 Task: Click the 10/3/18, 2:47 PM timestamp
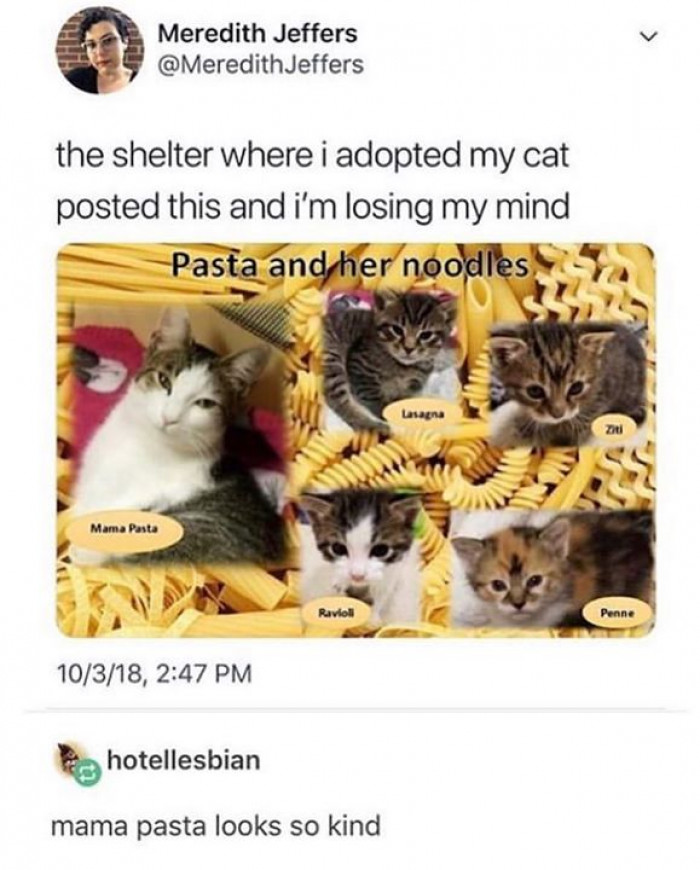[x=154, y=675]
